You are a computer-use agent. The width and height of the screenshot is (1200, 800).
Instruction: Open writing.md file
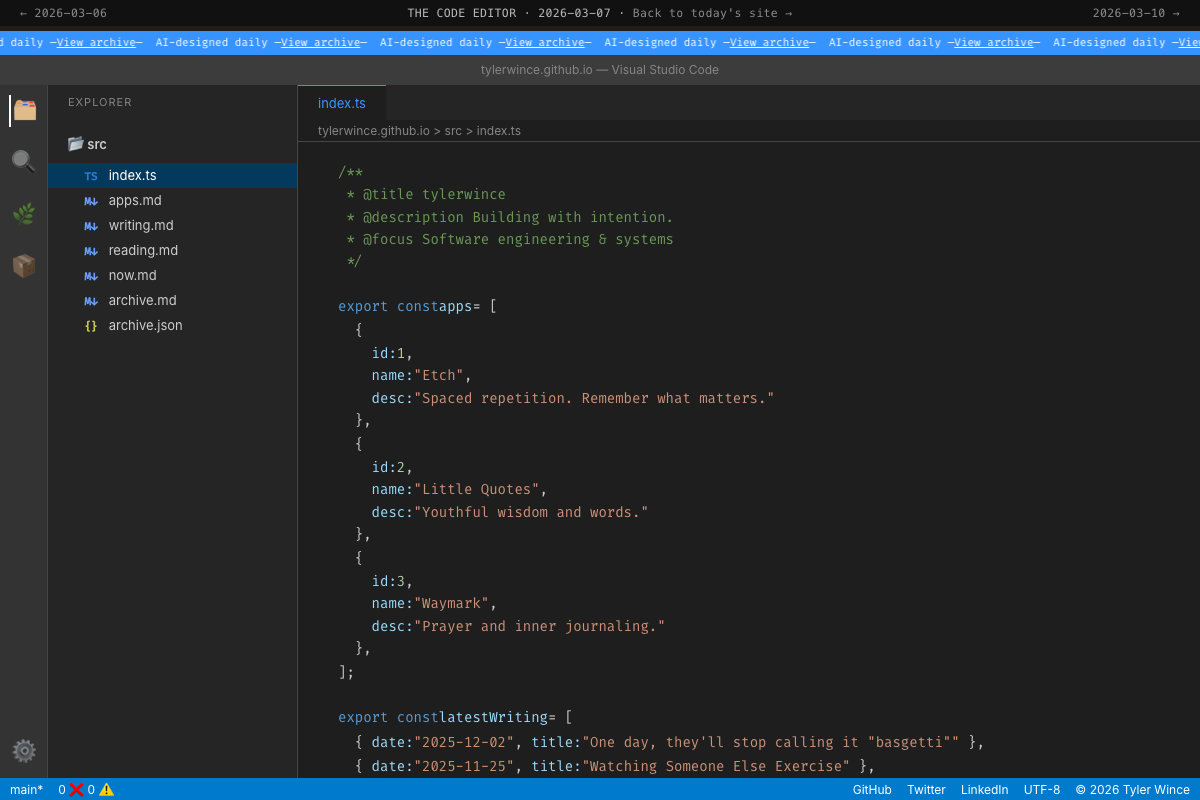click(173, 225)
